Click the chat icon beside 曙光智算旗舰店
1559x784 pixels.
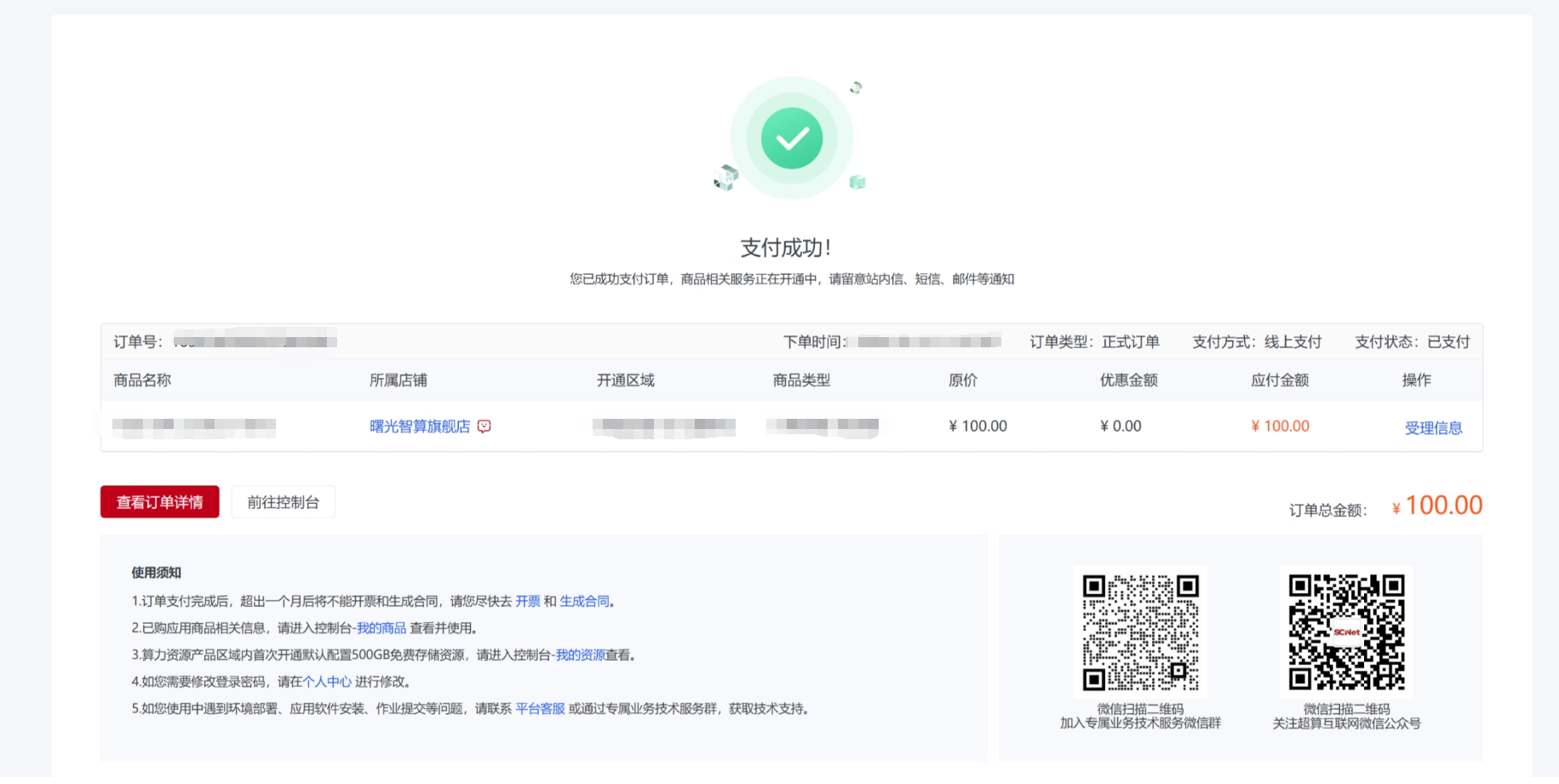click(x=484, y=426)
